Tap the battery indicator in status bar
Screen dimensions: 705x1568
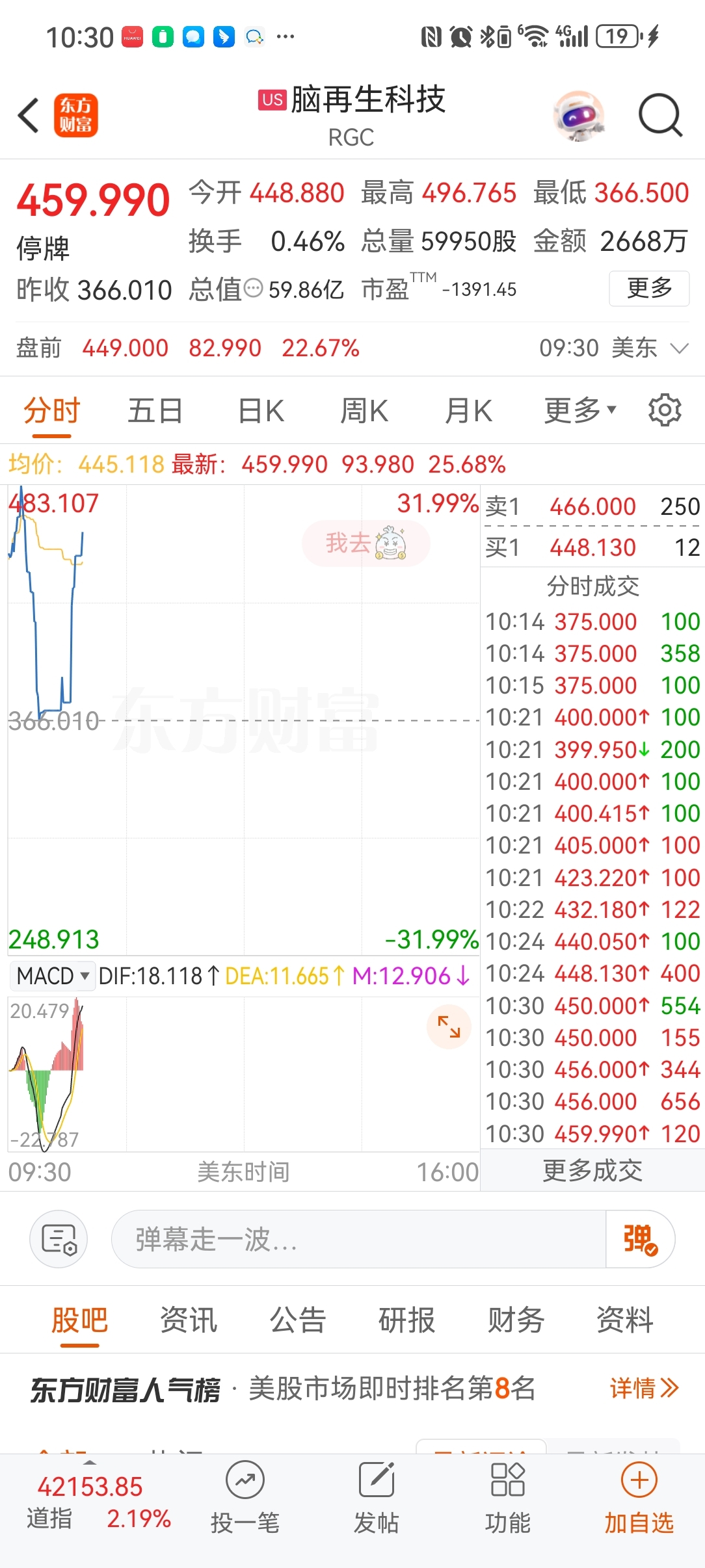click(619, 36)
